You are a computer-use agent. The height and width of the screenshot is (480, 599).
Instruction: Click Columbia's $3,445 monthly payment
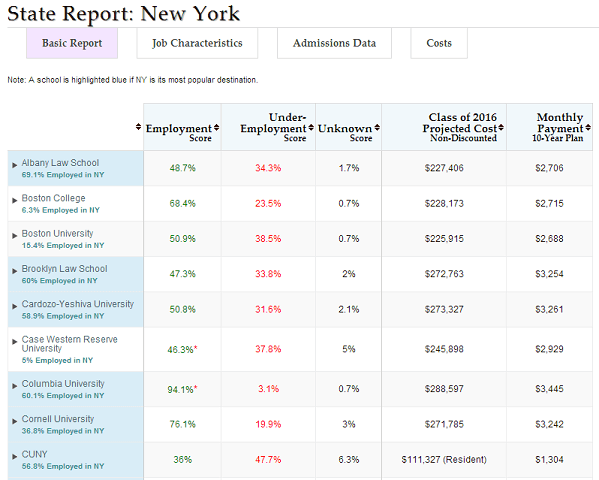(x=549, y=389)
